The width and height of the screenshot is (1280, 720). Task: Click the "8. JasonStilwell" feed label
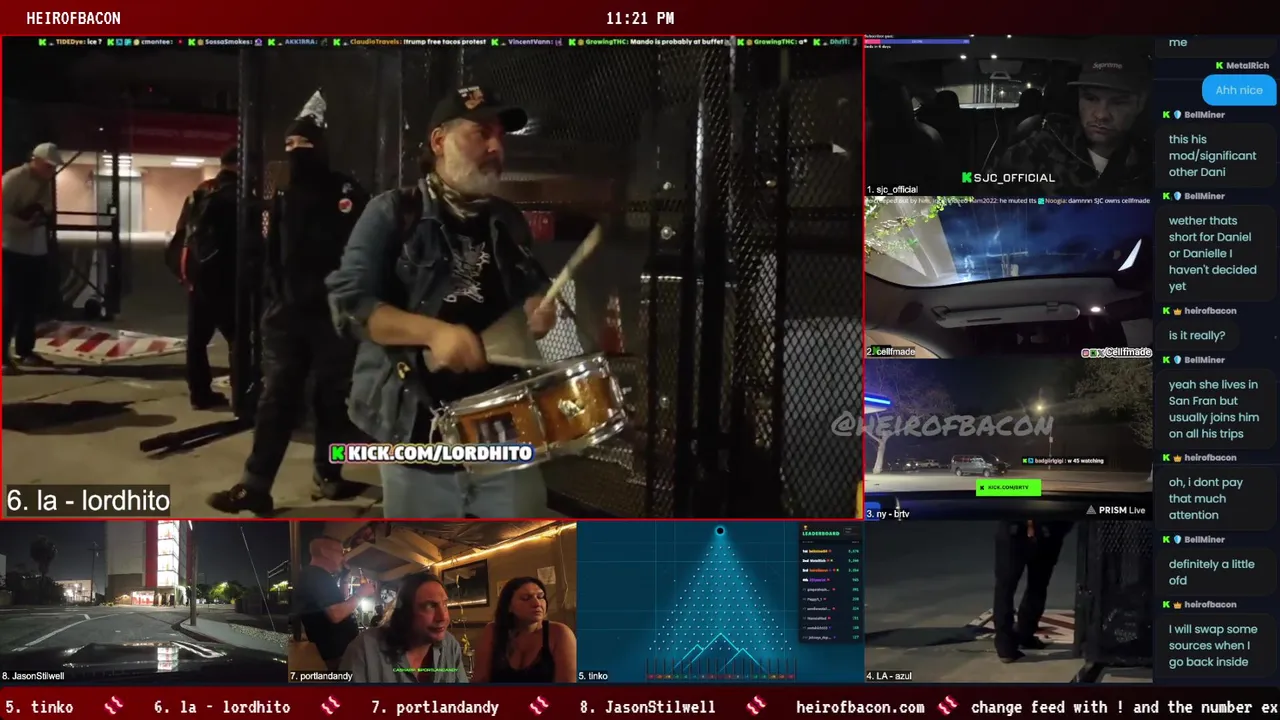tap(33, 676)
